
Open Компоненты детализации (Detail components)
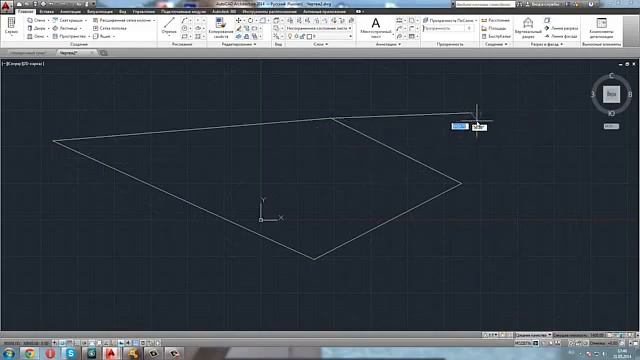601,27
